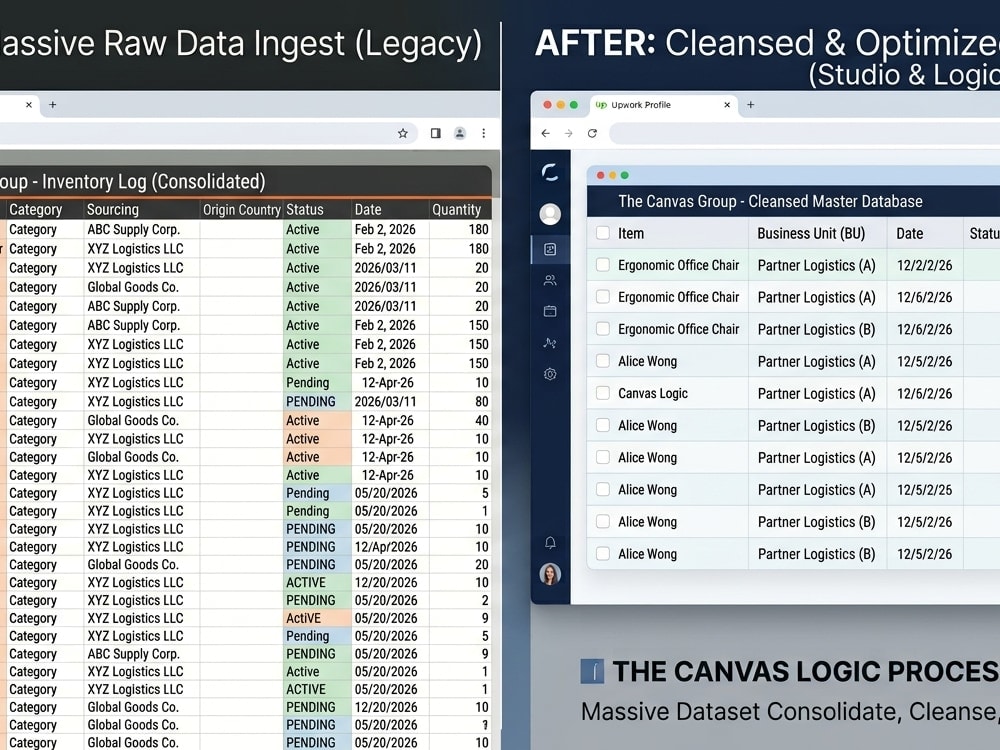Open the woman's profile photo in sidebar
1000x750 pixels.
pyautogui.click(x=550, y=574)
